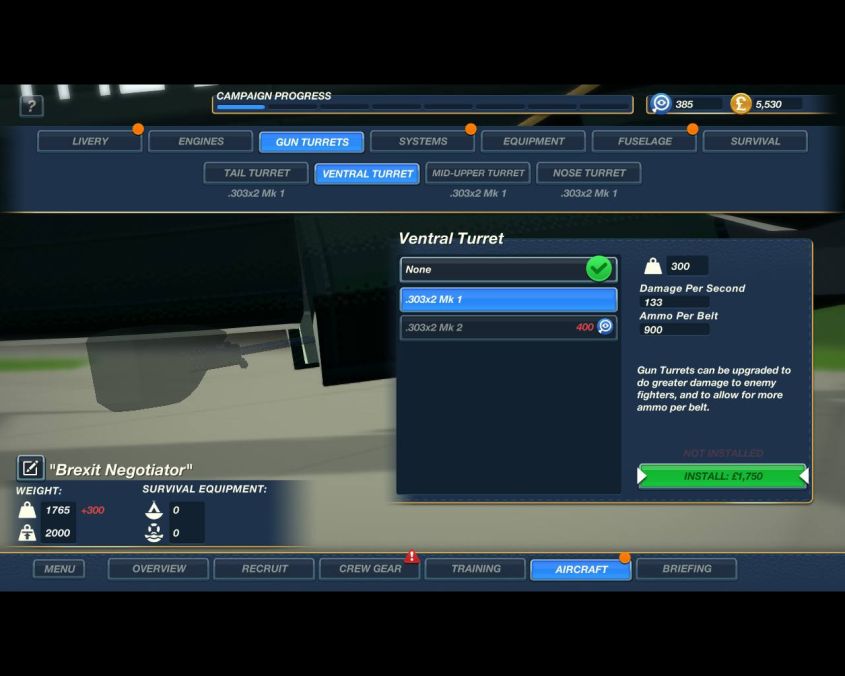Click the Ammo Per Belt value 900
This screenshot has height=676, width=845.
click(674, 330)
